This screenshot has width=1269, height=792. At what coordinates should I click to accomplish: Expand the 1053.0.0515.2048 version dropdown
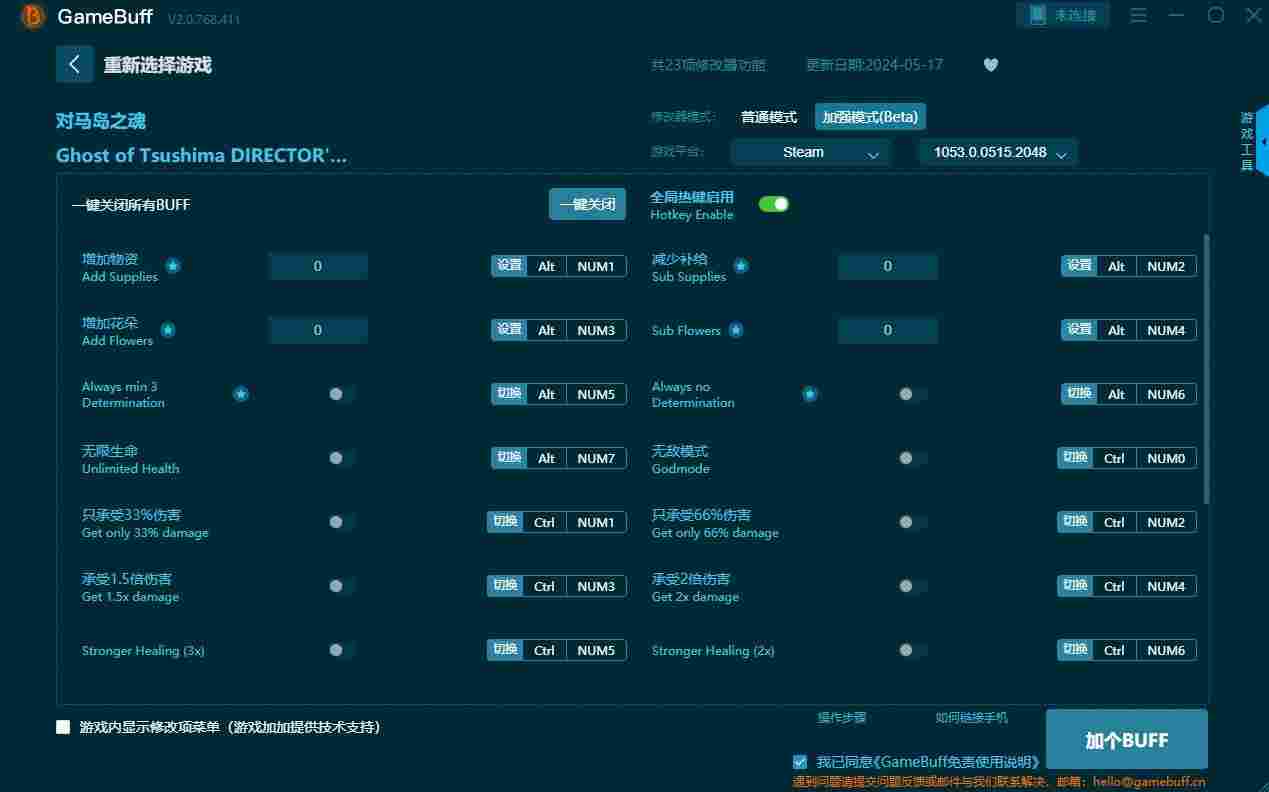(x=998, y=152)
